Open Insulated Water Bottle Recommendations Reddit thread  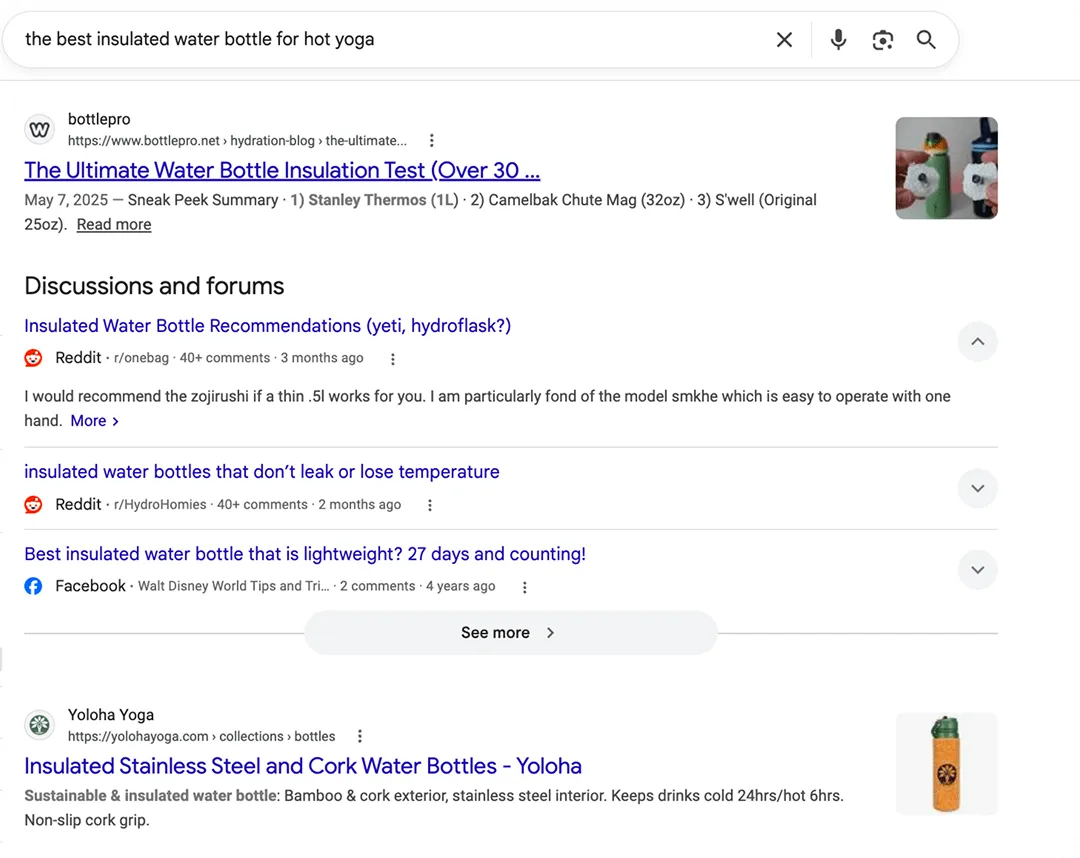267,326
